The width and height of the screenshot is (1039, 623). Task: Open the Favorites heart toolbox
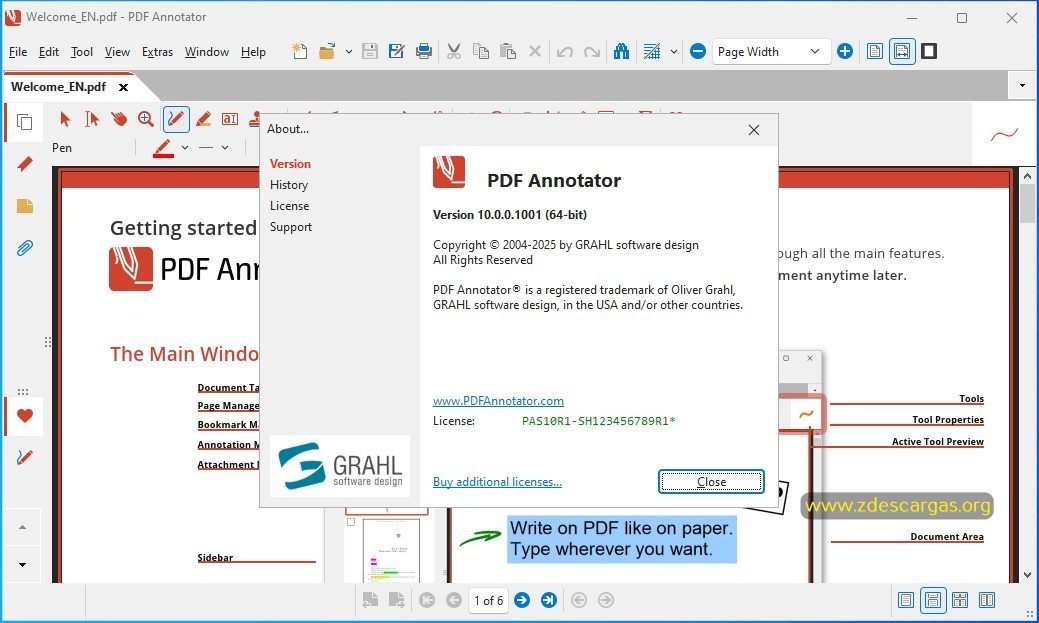[x=25, y=416]
